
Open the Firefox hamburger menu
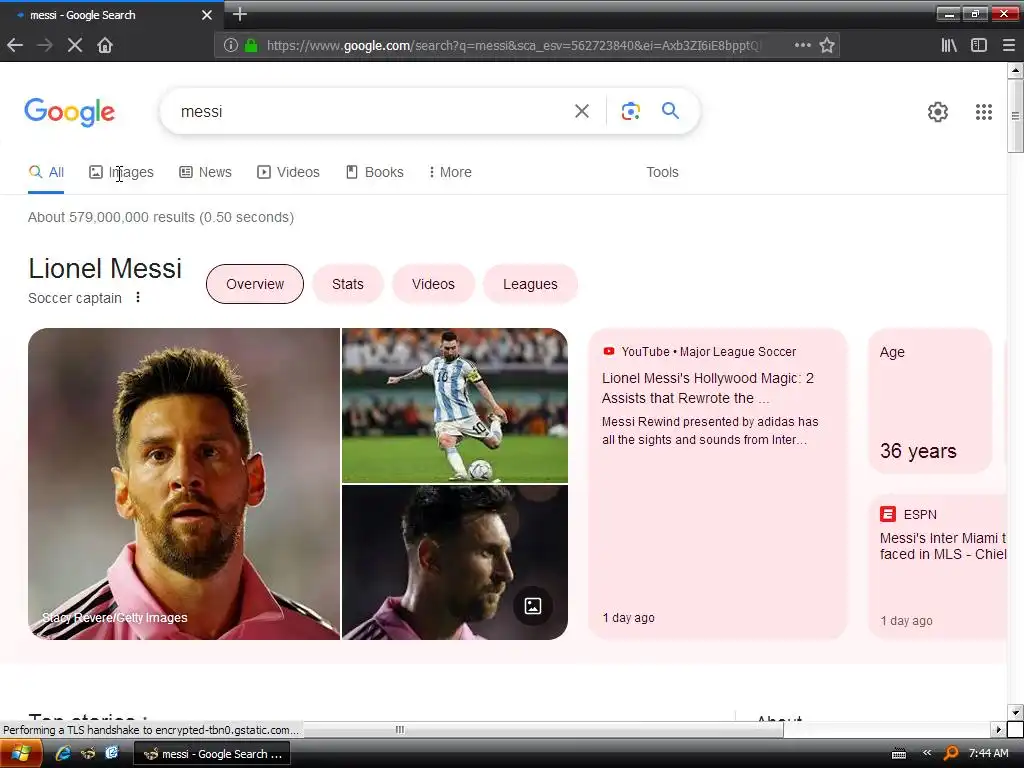pos(1009,45)
